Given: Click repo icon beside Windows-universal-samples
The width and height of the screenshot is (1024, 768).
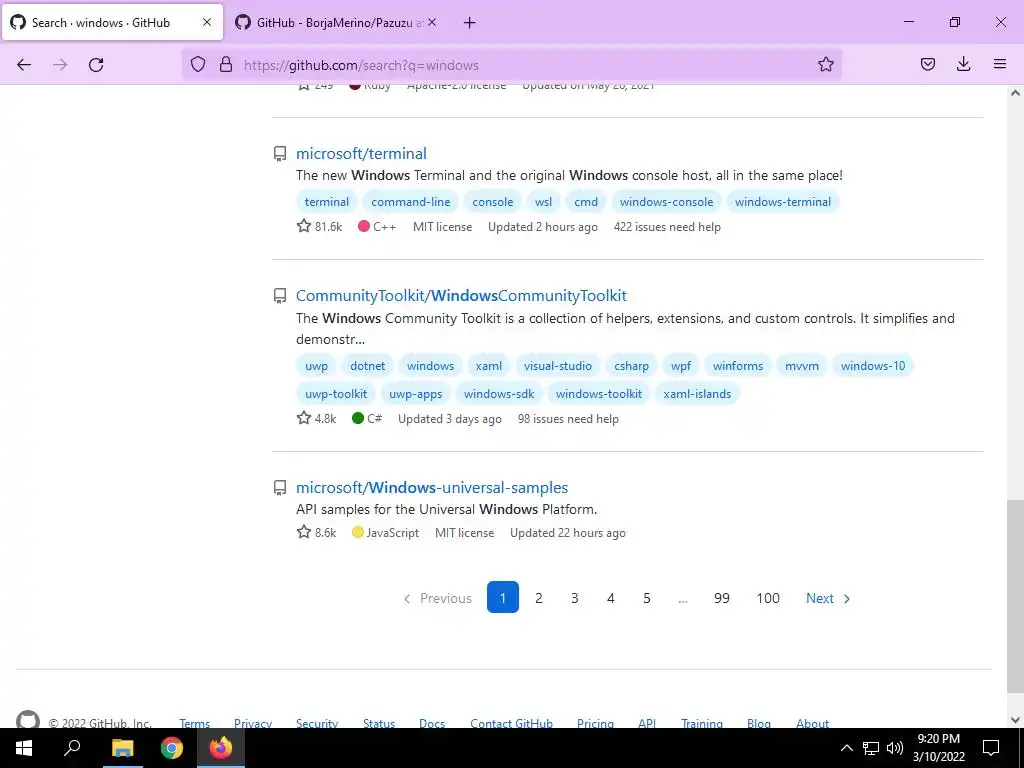Looking at the screenshot, I should (280, 488).
